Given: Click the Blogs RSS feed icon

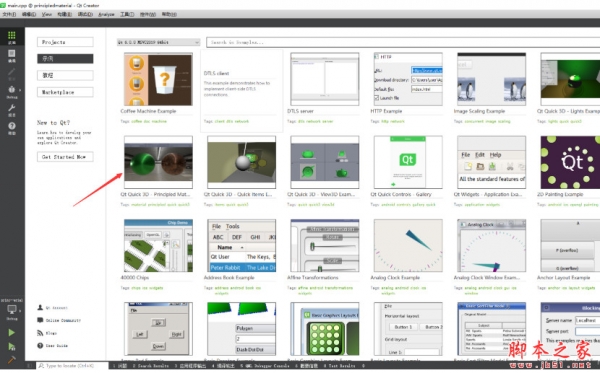Looking at the screenshot, I should point(40,333).
